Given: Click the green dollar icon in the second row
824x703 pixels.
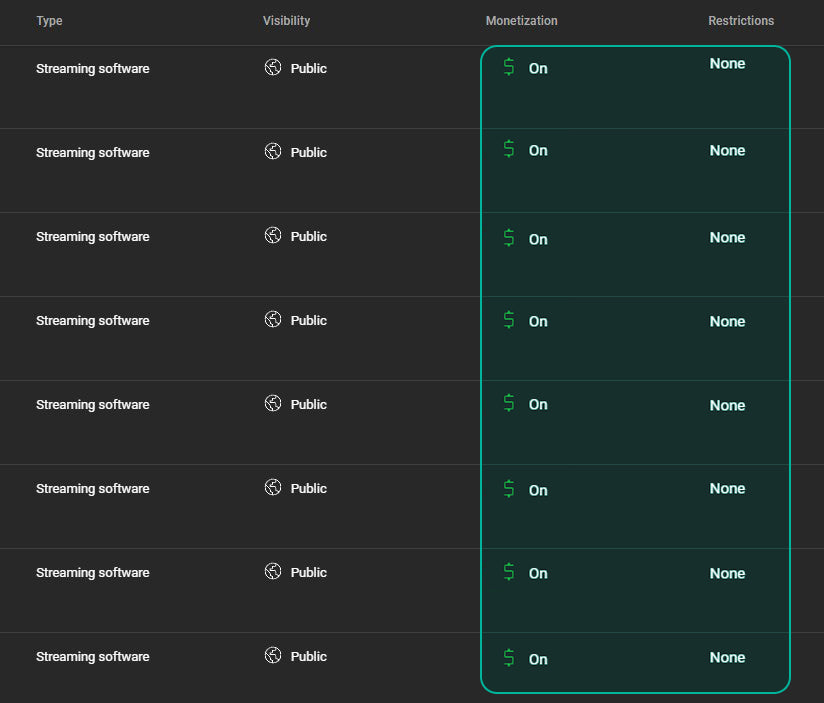Looking at the screenshot, I should [x=509, y=150].
